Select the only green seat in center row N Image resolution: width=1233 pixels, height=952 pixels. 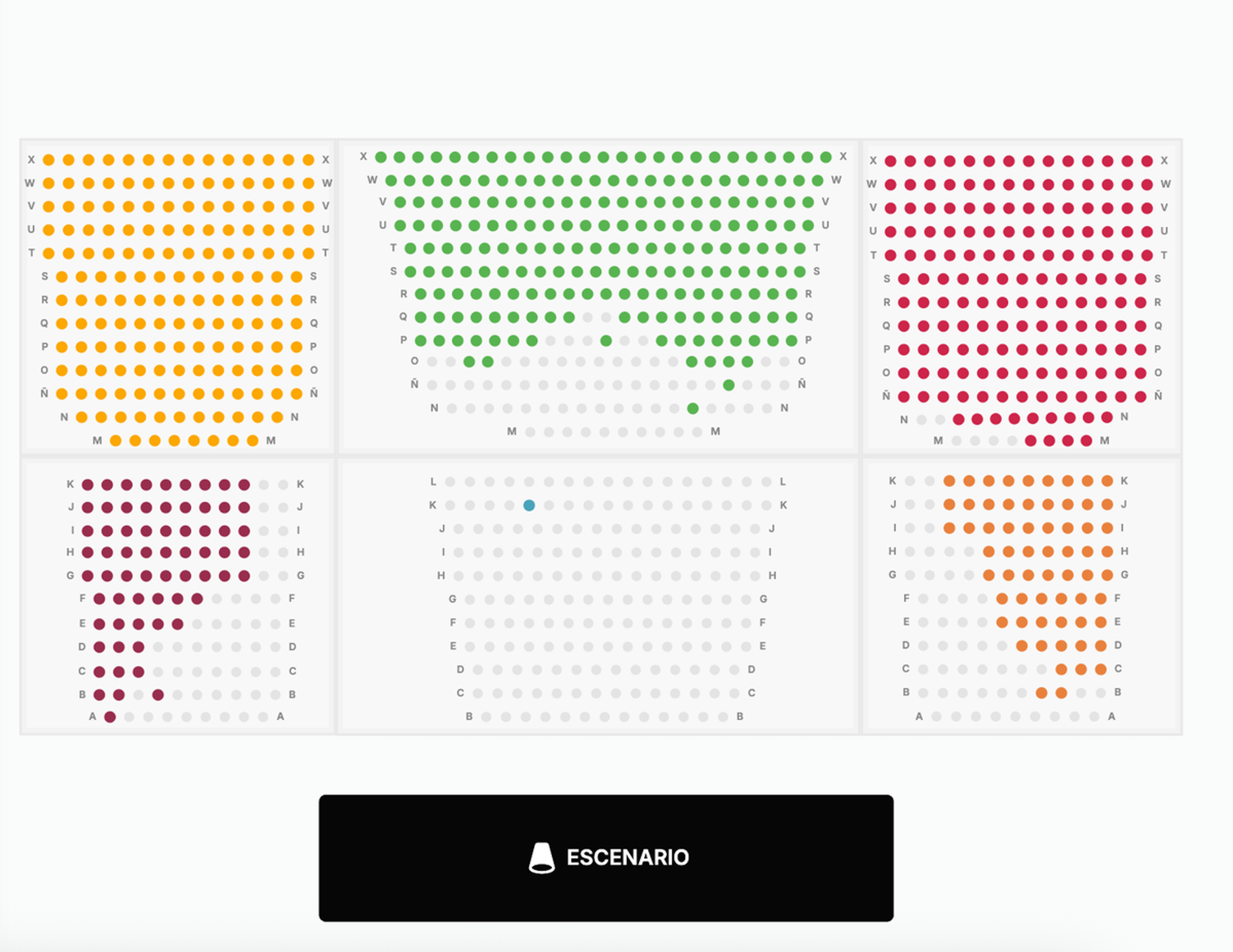click(693, 409)
